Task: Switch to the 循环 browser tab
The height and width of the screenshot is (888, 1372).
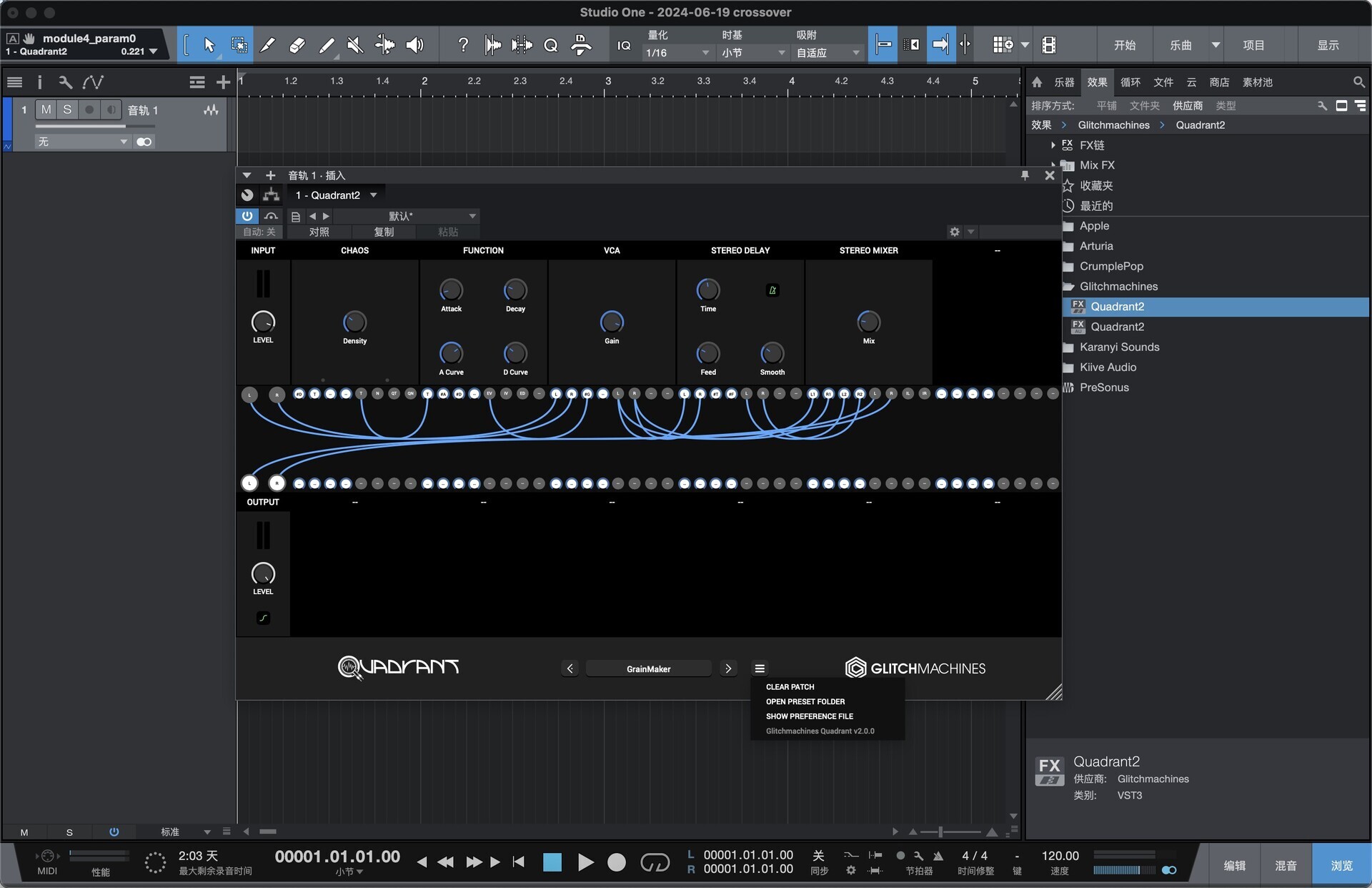Action: pos(1130,82)
